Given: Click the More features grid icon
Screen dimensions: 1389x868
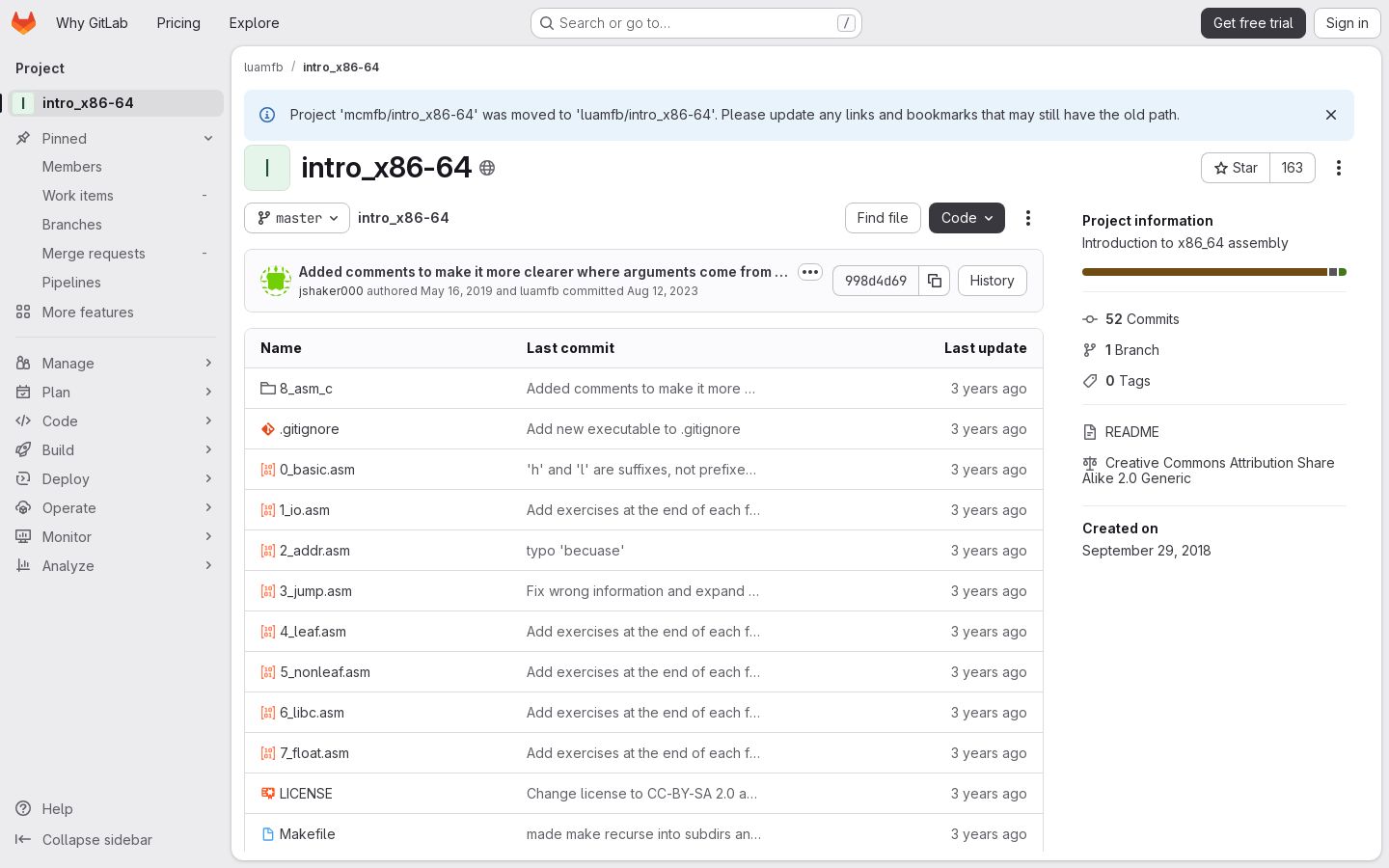Looking at the screenshot, I should (23, 312).
